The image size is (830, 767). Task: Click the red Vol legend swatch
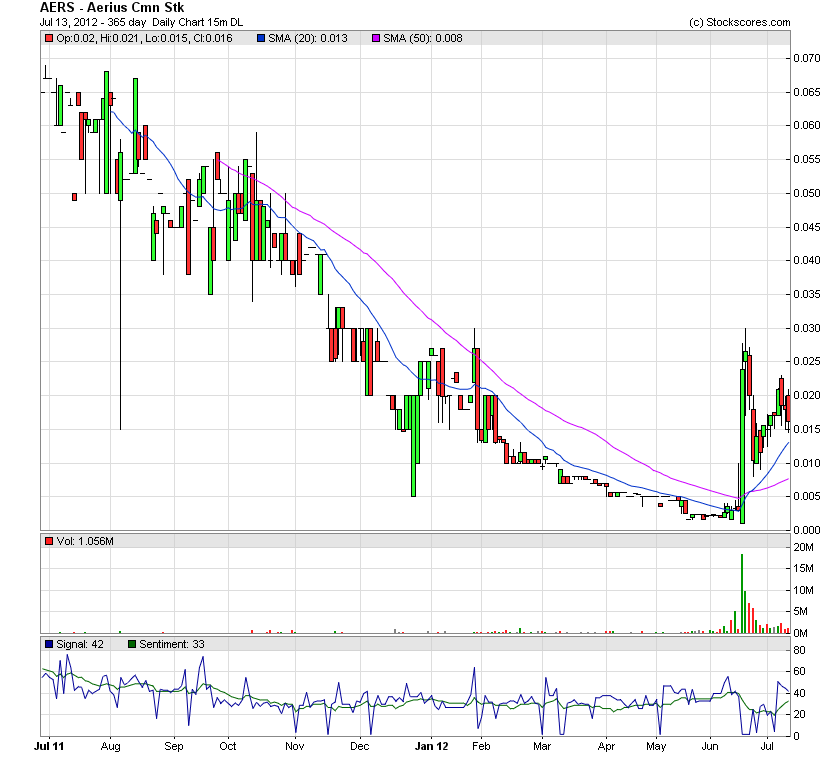coord(49,541)
